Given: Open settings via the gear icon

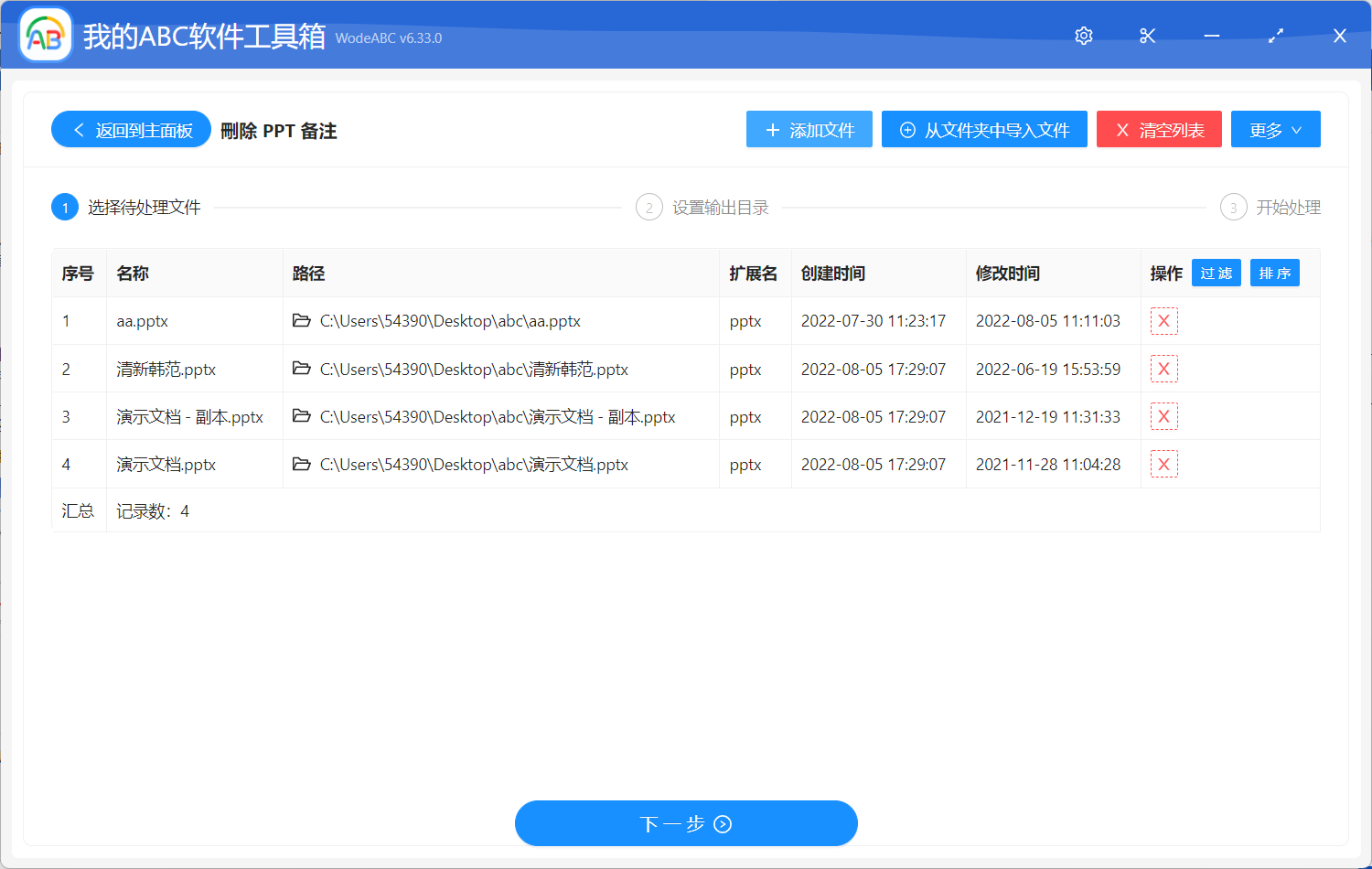Looking at the screenshot, I should (x=1083, y=36).
